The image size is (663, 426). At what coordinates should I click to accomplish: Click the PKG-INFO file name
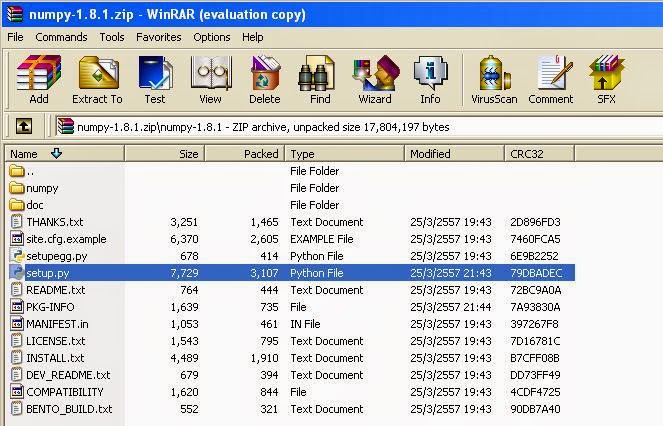50,307
